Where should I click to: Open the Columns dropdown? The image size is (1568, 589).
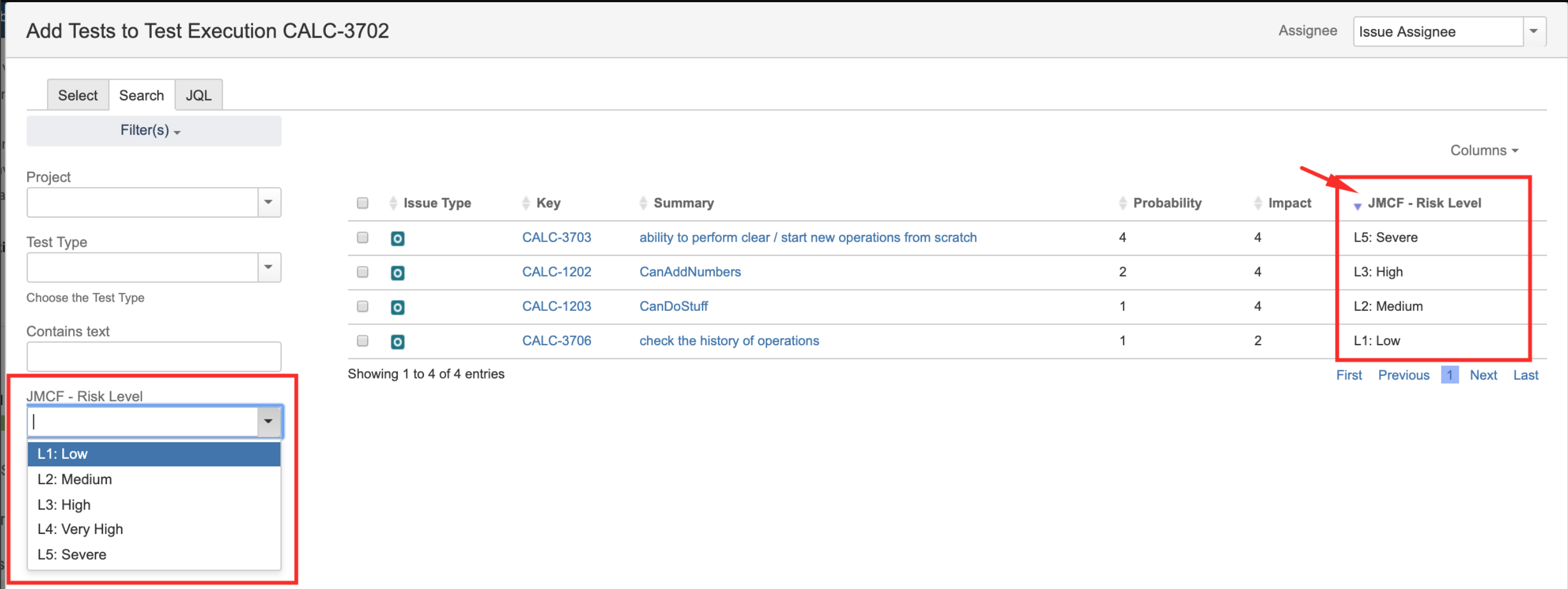[x=1484, y=151]
